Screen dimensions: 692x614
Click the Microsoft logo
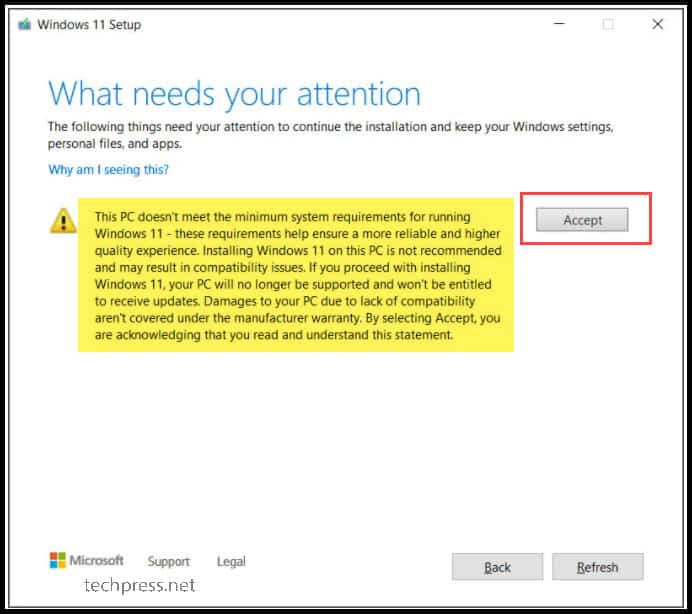click(86, 560)
